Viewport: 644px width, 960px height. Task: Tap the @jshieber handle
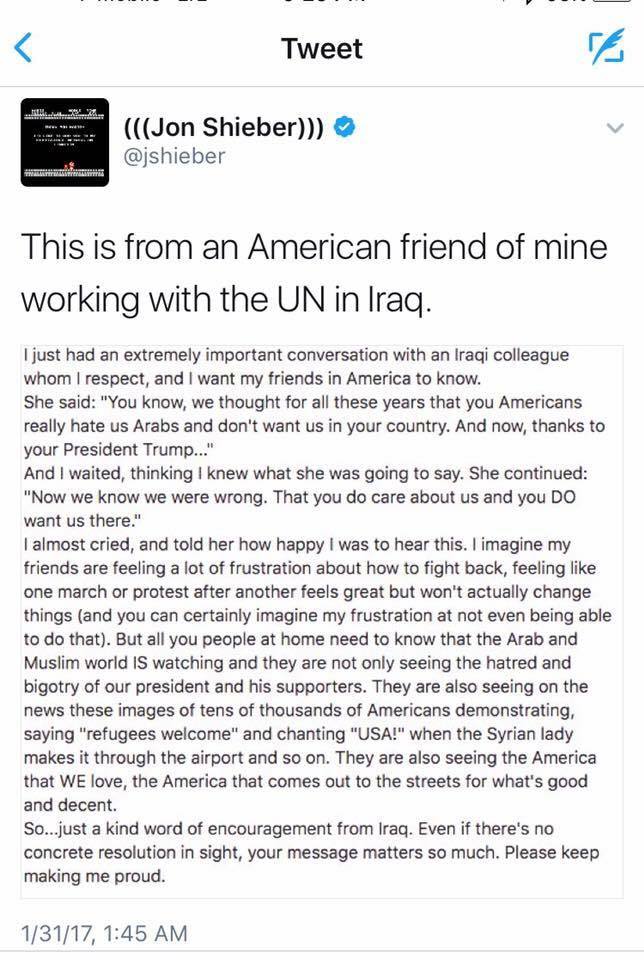click(174, 156)
